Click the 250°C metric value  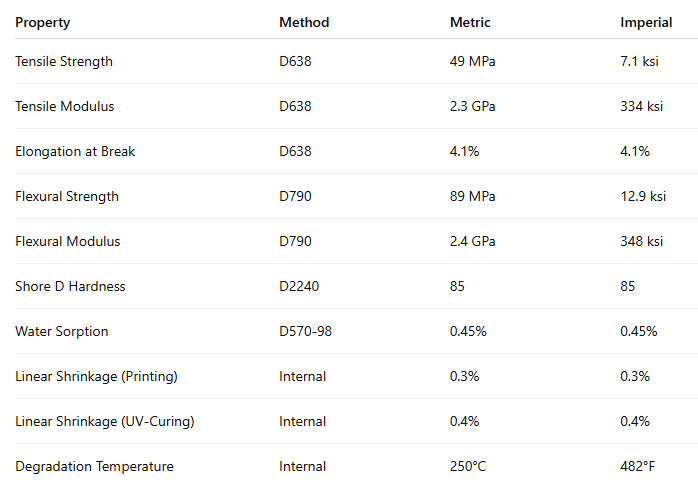pos(470,466)
